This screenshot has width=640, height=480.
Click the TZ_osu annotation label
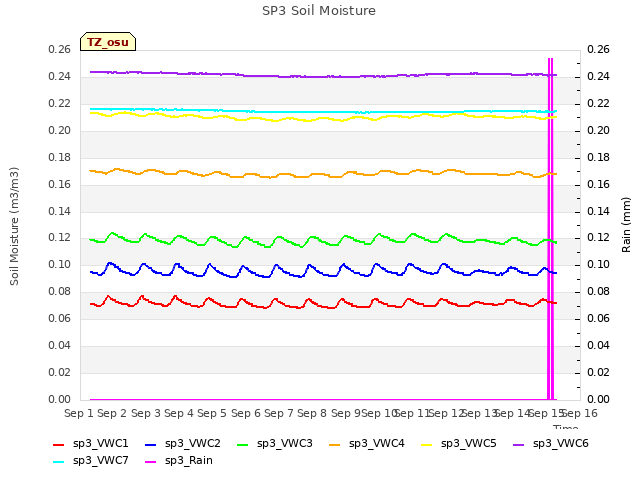pos(108,42)
